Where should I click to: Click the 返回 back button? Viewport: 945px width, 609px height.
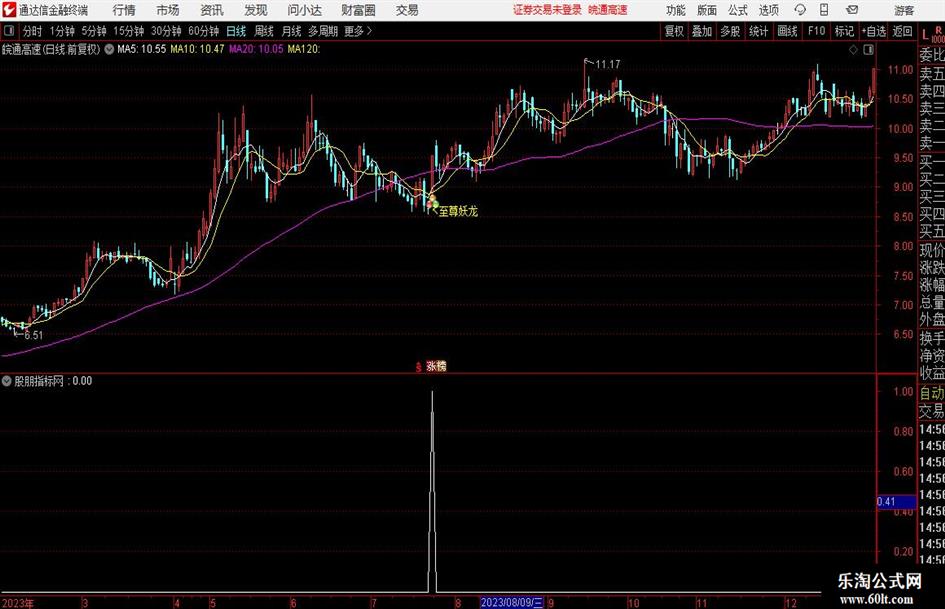pos(902,31)
